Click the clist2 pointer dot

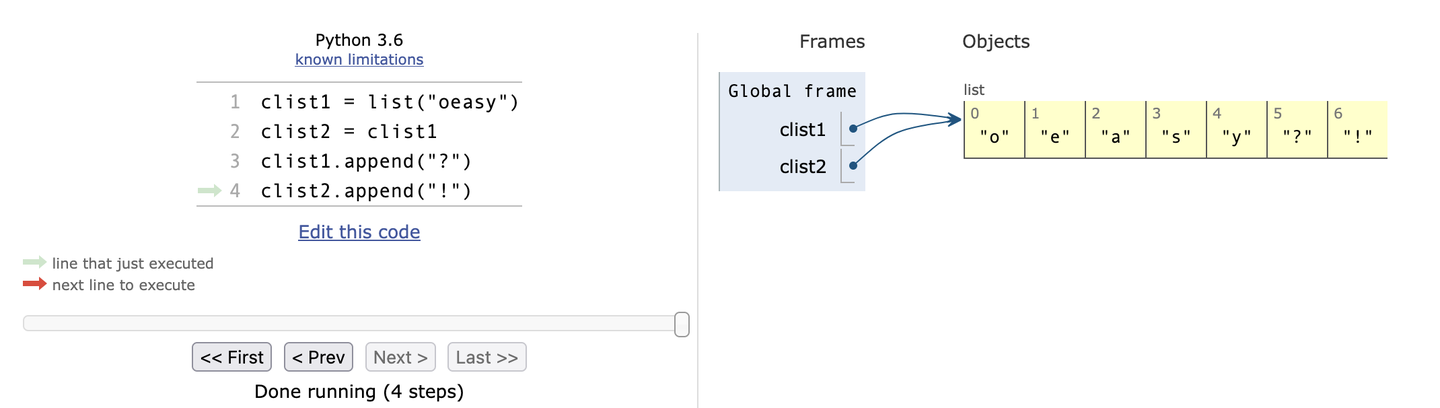click(852, 167)
